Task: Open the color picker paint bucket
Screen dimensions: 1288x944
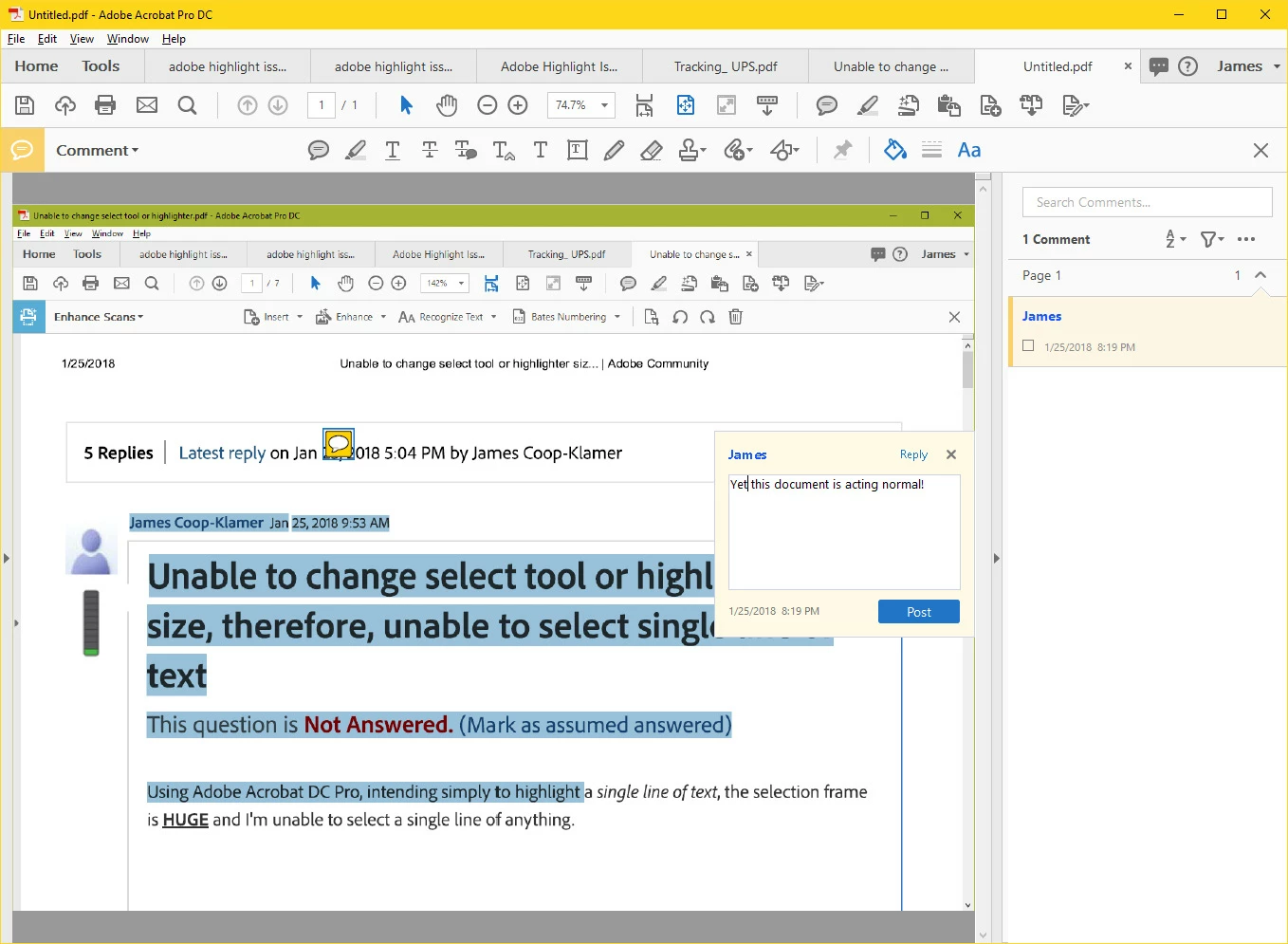Action: point(895,150)
